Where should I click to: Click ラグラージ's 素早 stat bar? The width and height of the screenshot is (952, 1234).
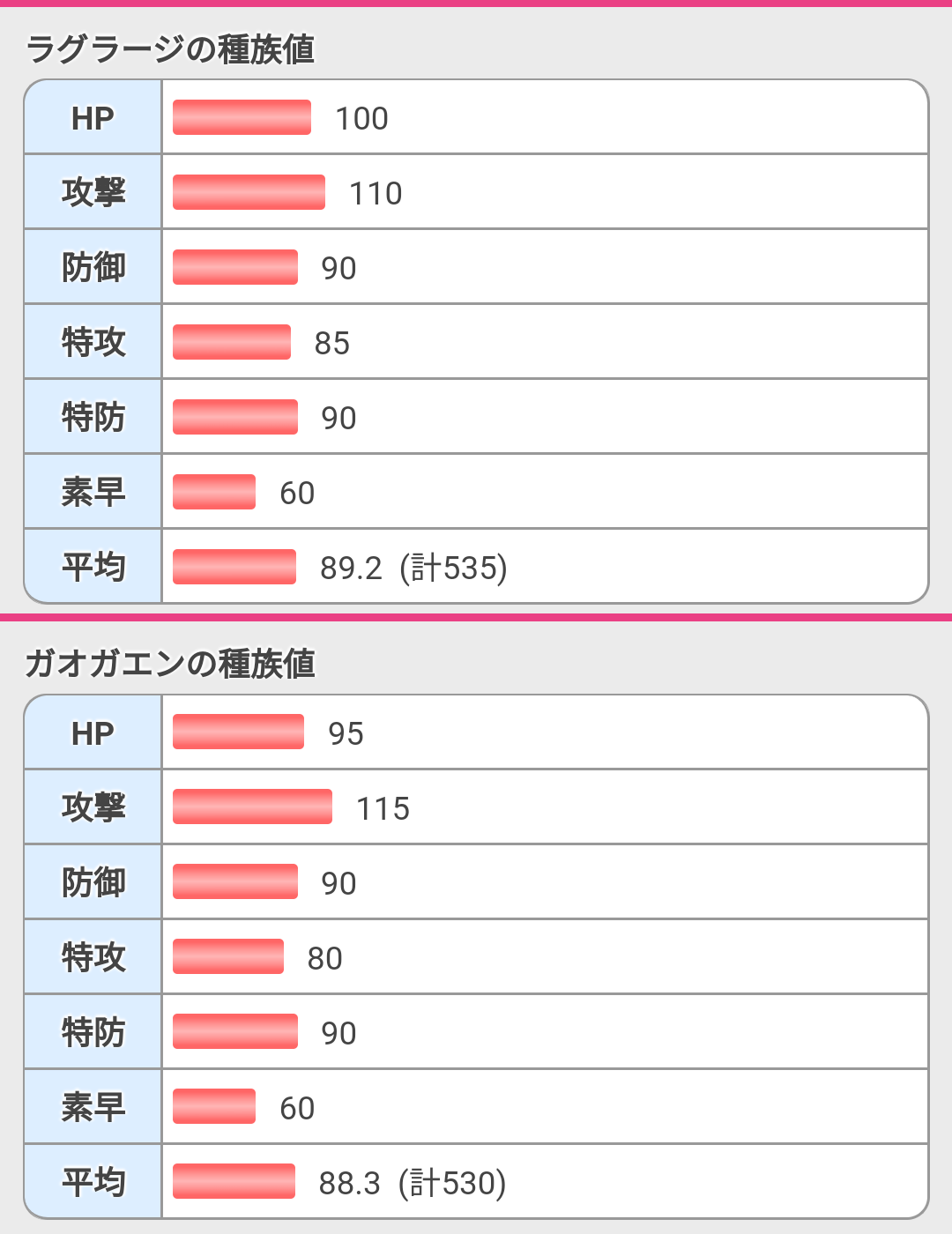coord(214,492)
